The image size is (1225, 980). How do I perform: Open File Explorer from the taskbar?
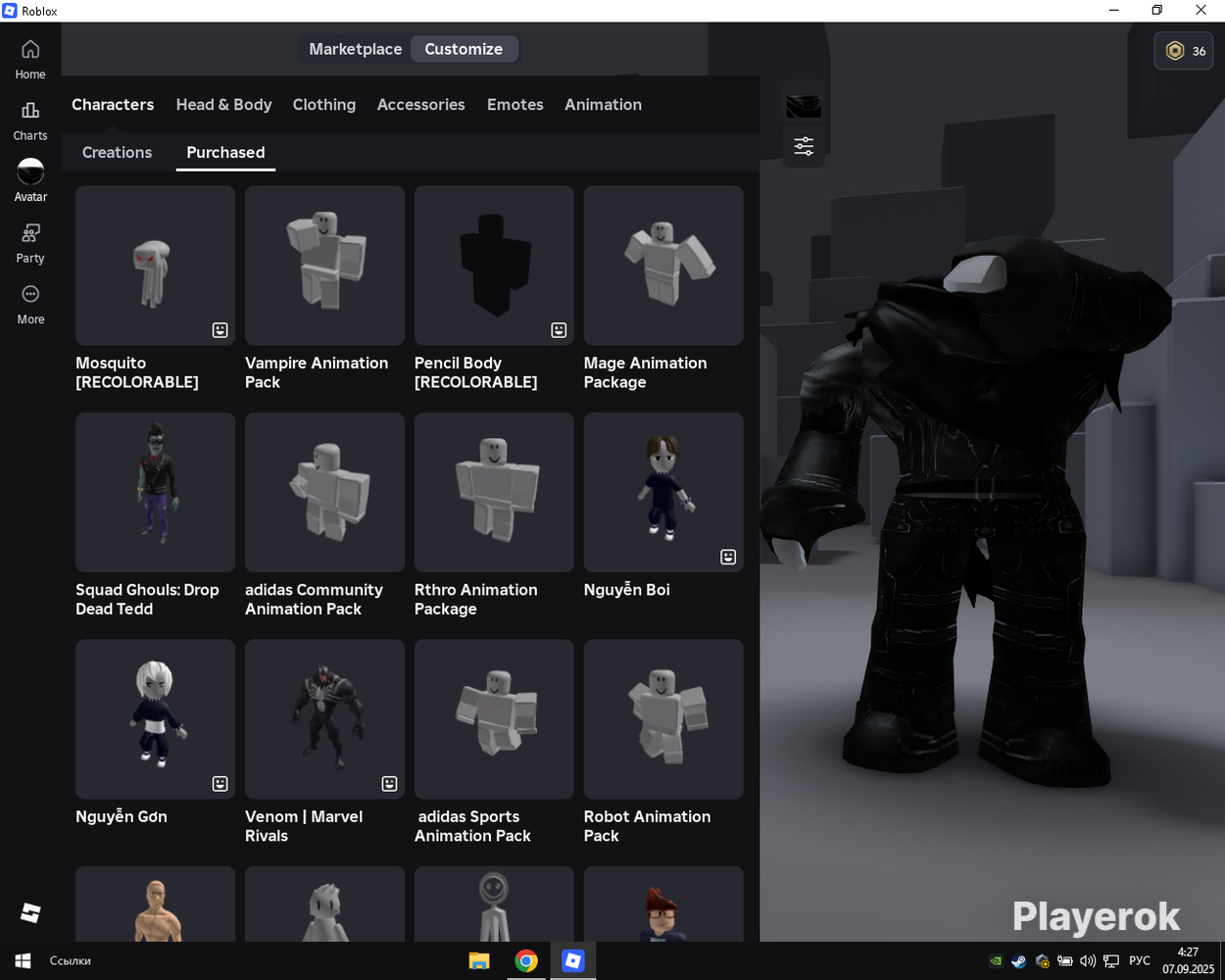(x=479, y=961)
